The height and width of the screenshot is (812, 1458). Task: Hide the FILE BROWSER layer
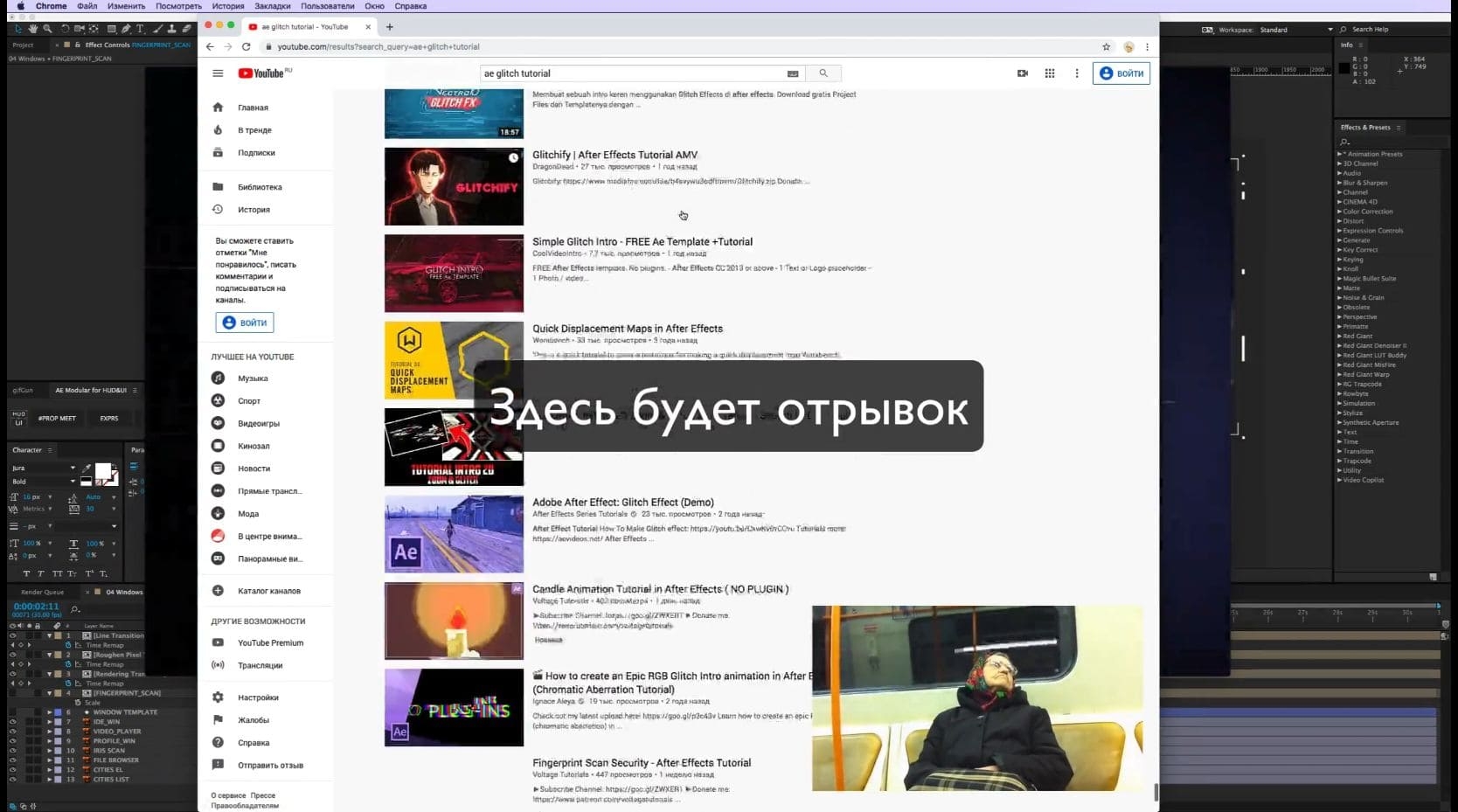(x=12, y=760)
